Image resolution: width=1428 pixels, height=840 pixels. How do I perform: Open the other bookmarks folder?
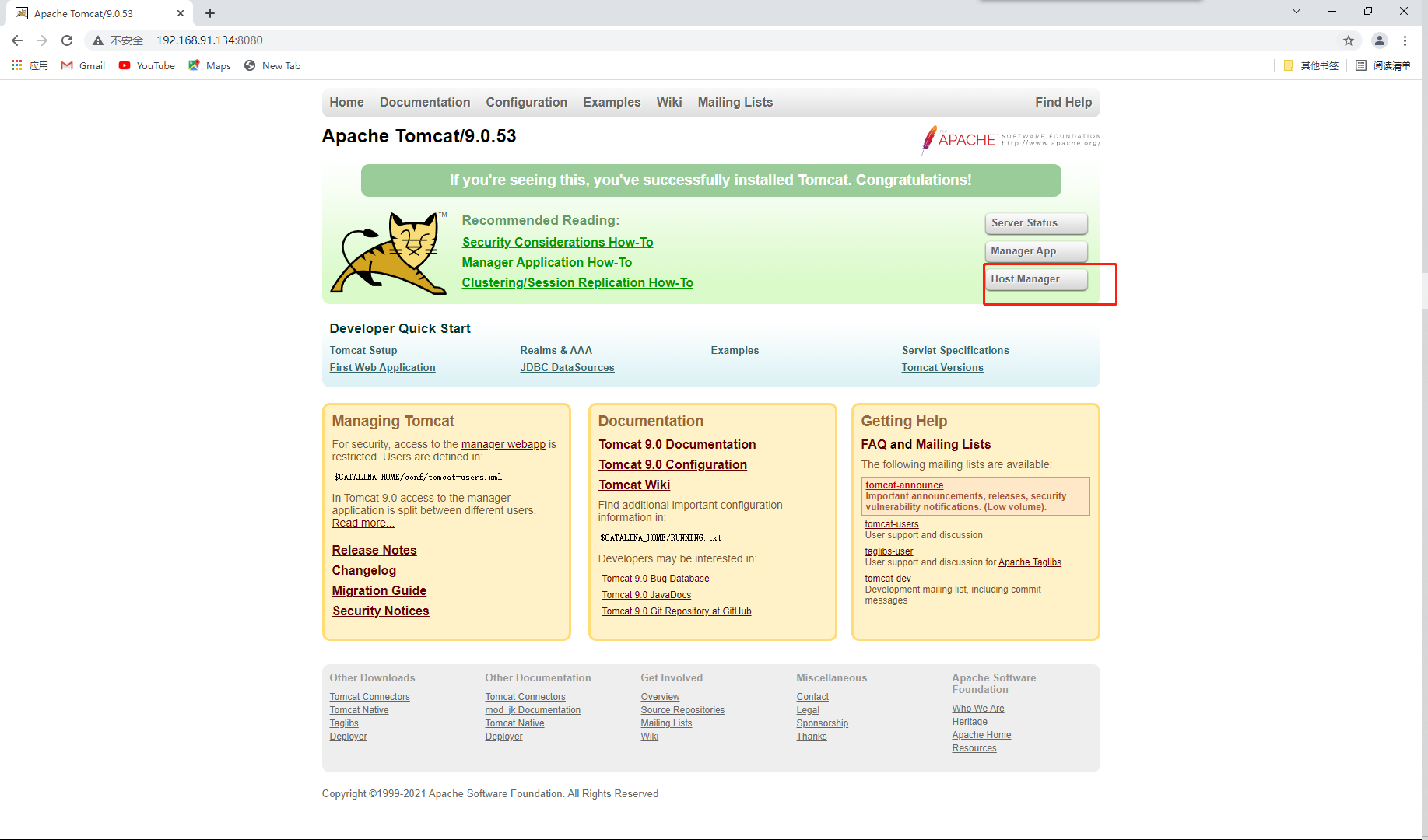1311,65
